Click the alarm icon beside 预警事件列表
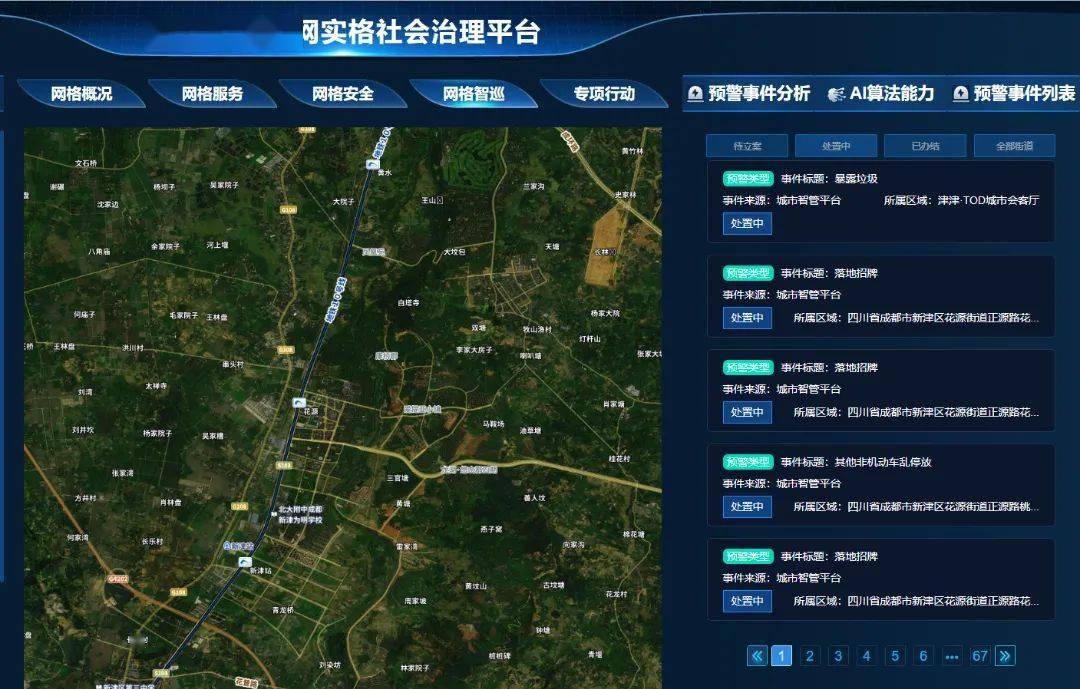The width and height of the screenshot is (1080, 689). coord(961,94)
